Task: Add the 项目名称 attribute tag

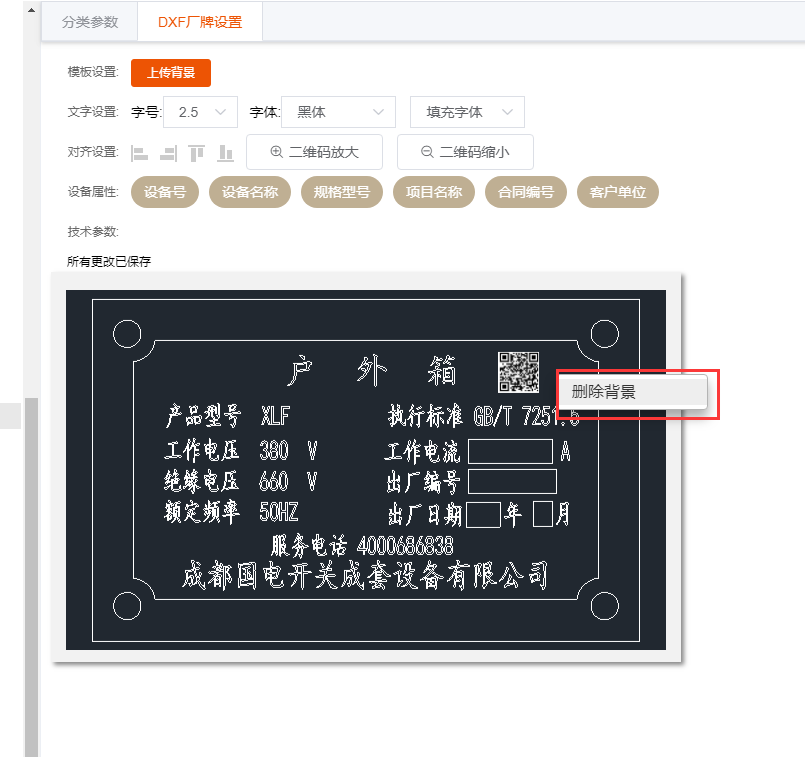Action: point(434,192)
